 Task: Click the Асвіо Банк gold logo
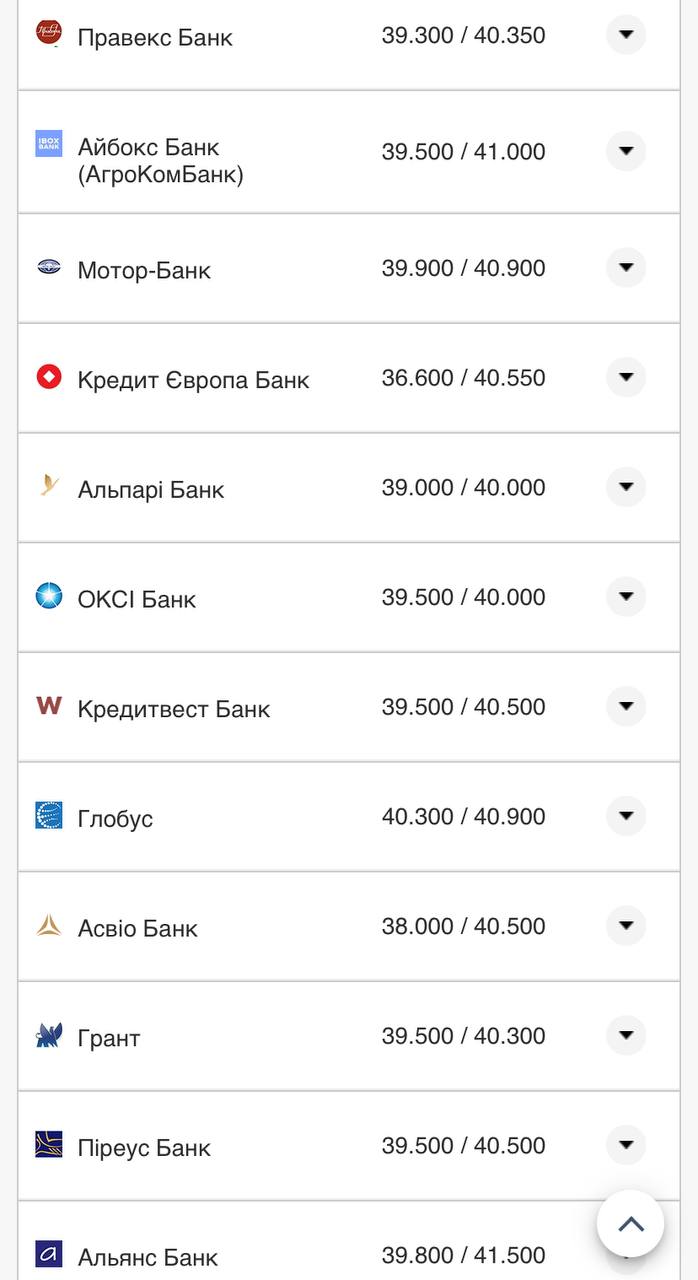click(x=49, y=925)
